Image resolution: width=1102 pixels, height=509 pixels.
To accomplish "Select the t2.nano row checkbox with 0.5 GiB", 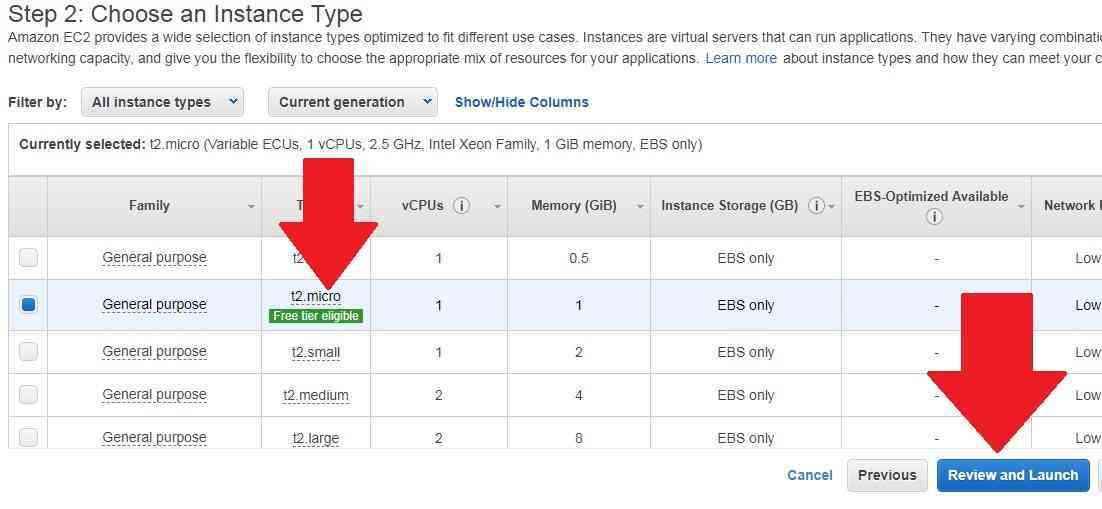I will pos(28,258).
